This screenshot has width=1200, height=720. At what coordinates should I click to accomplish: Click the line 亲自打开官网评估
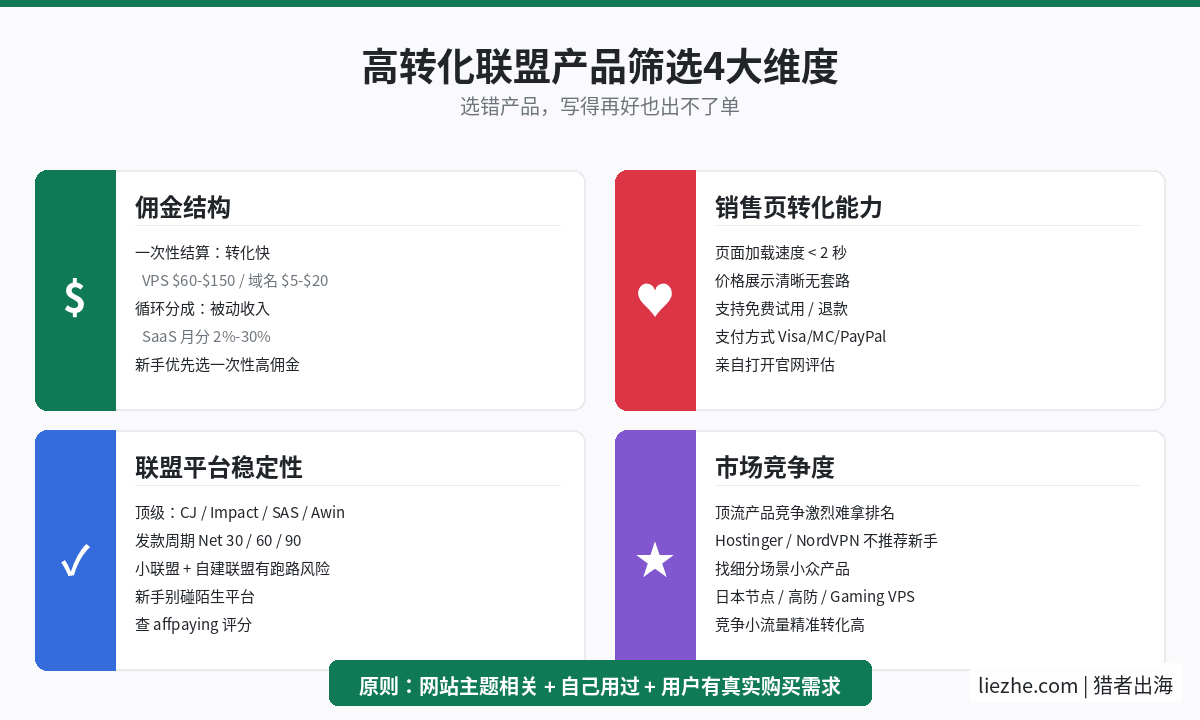tap(775, 365)
